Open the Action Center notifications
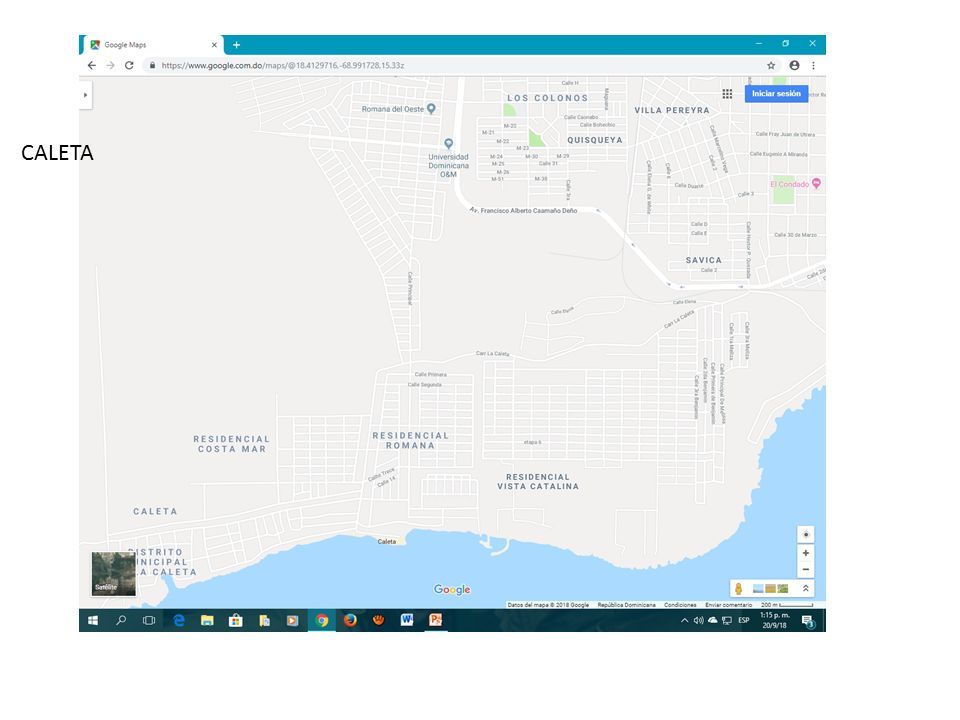 click(x=809, y=621)
